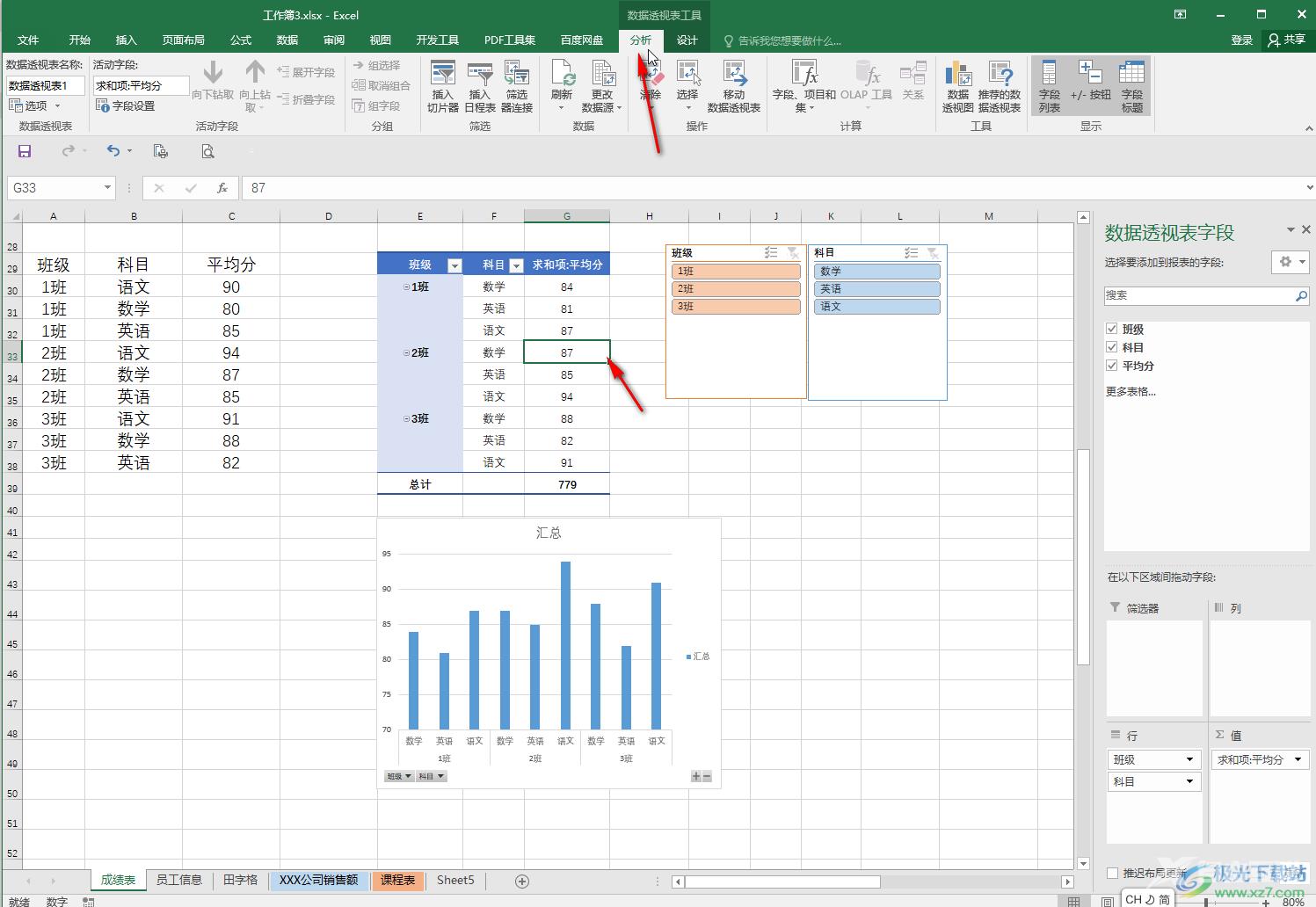Viewport: 1316px width, 907px height.
Task: Open the 班级 filter dropdown in pivot header
Action: pyautogui.click(x=454, y=265)
